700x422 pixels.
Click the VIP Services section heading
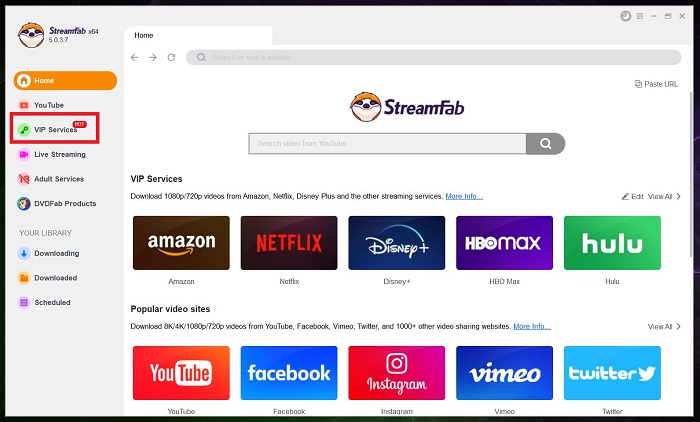[156, 179]
